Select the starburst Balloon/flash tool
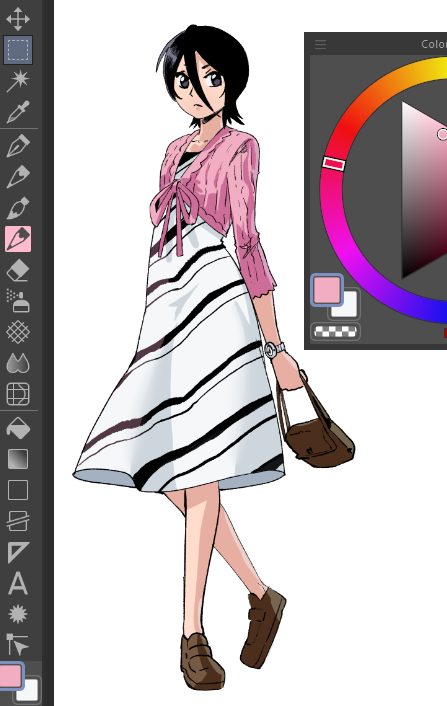The width and height of the screenshot is (447, 706). coord(18,614)
